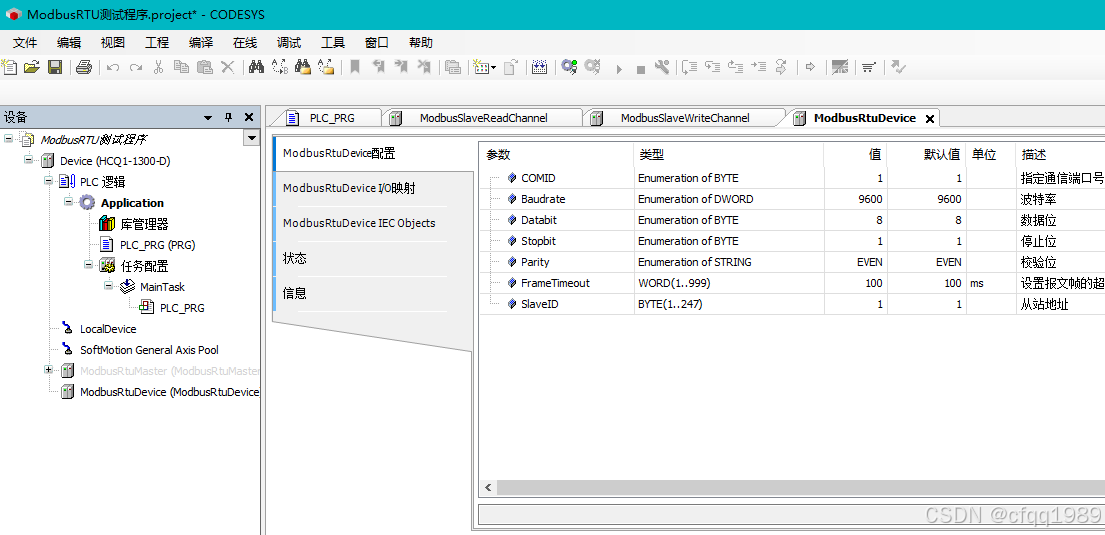Click the flag localization toggle icon

pos(839,68)
